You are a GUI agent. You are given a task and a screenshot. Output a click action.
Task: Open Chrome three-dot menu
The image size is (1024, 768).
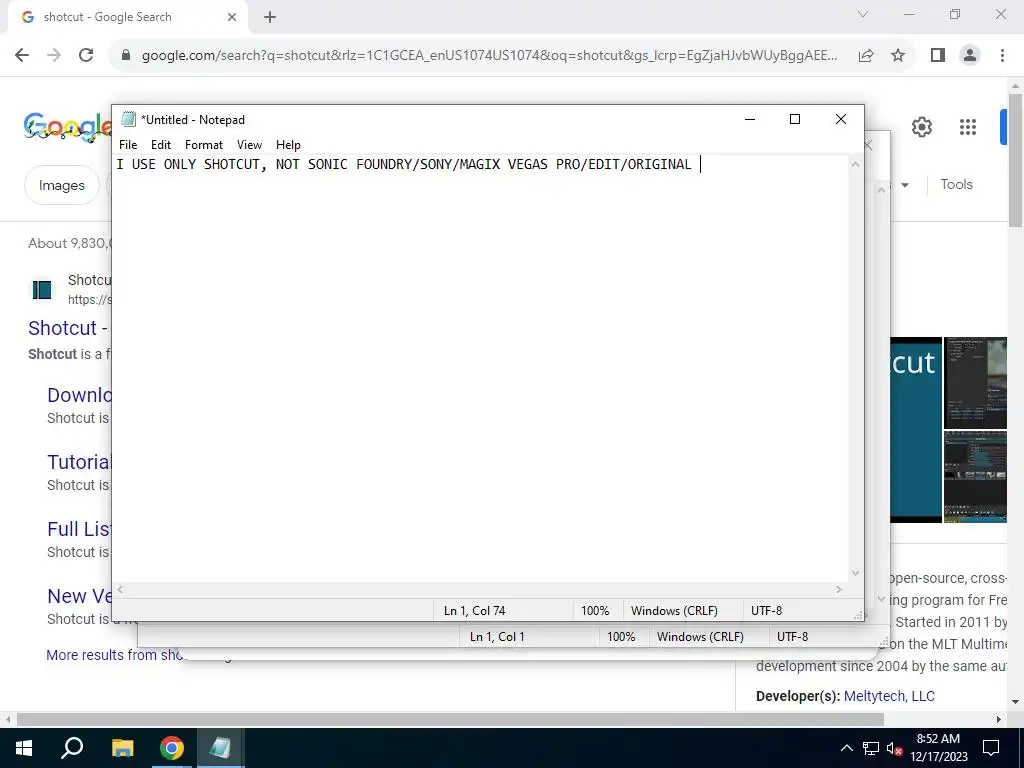1002,55
